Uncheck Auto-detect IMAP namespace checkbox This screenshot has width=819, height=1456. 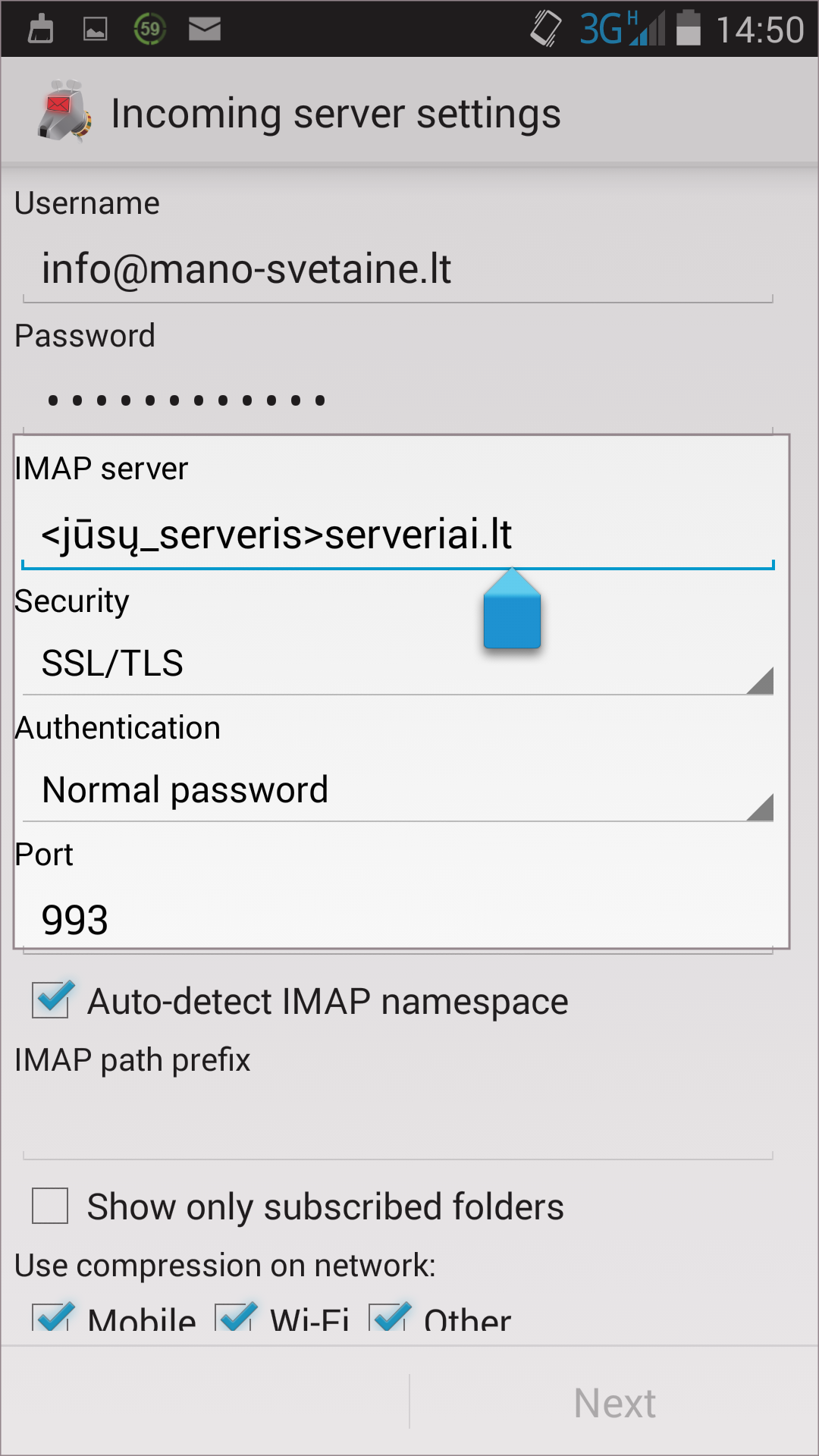51,999
